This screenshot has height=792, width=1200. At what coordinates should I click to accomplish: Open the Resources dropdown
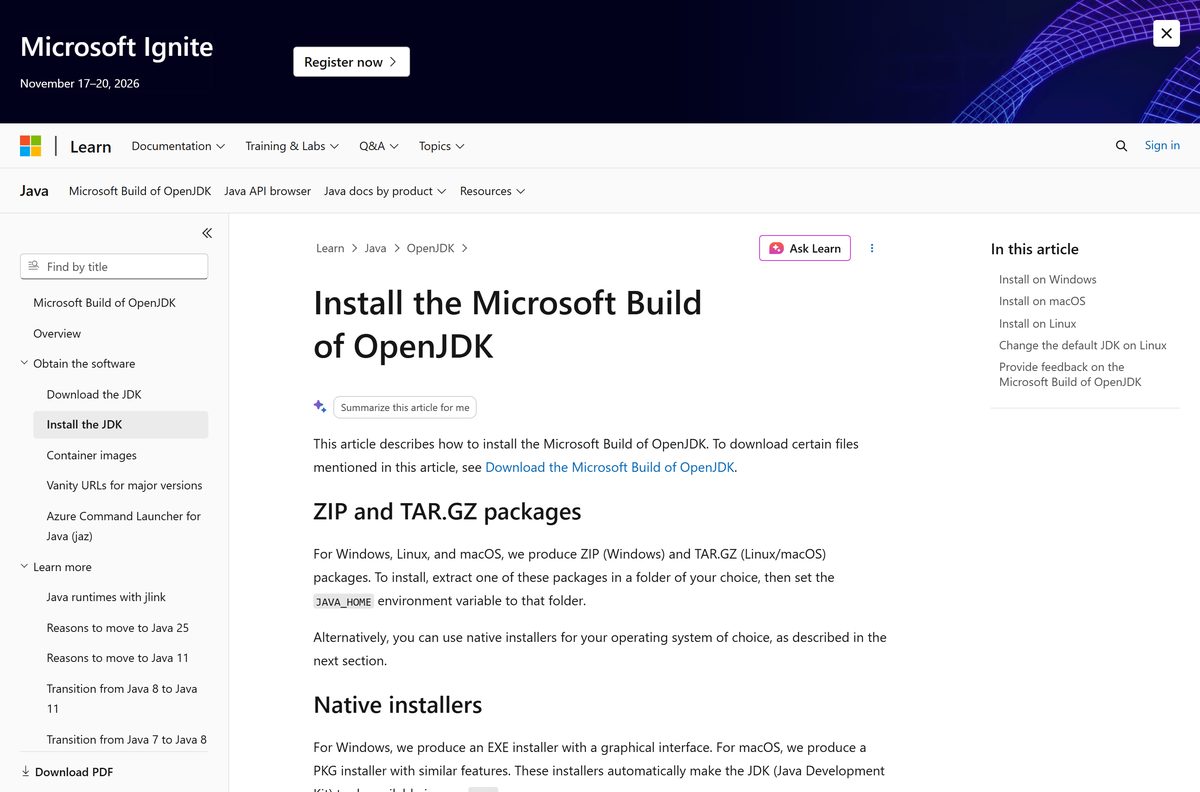click(x=492, y=191)
